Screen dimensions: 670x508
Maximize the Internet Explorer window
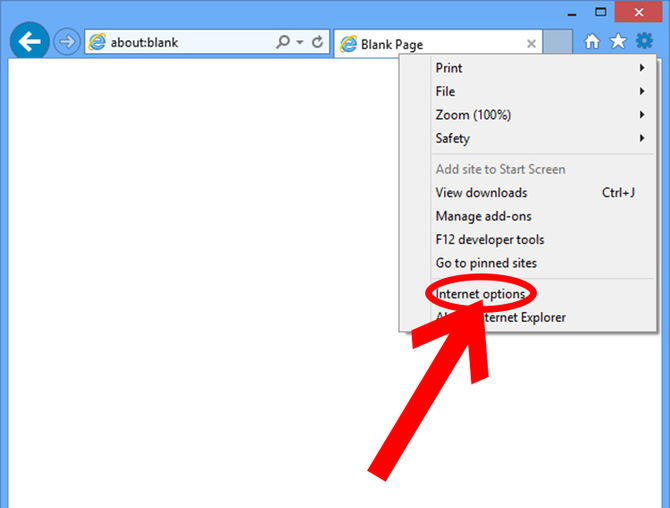pyautogui.click(x=601, y=12)
